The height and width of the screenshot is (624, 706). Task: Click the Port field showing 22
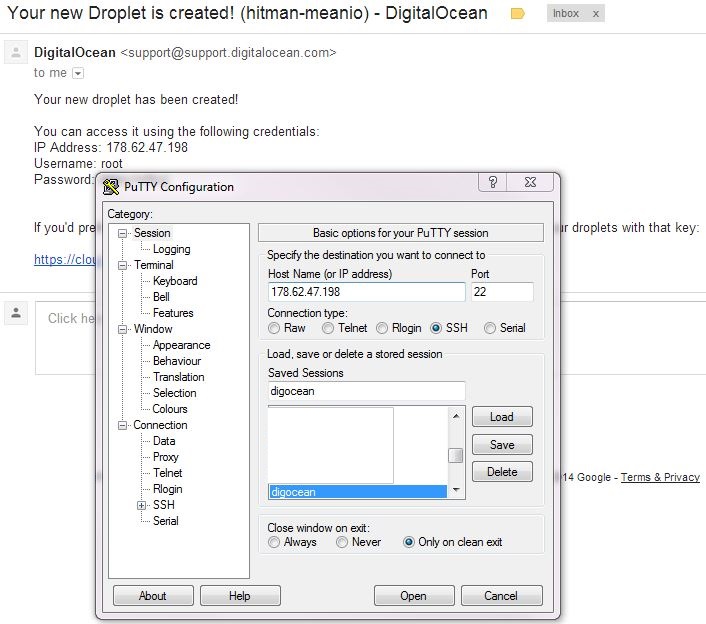(x=502, y=292)
